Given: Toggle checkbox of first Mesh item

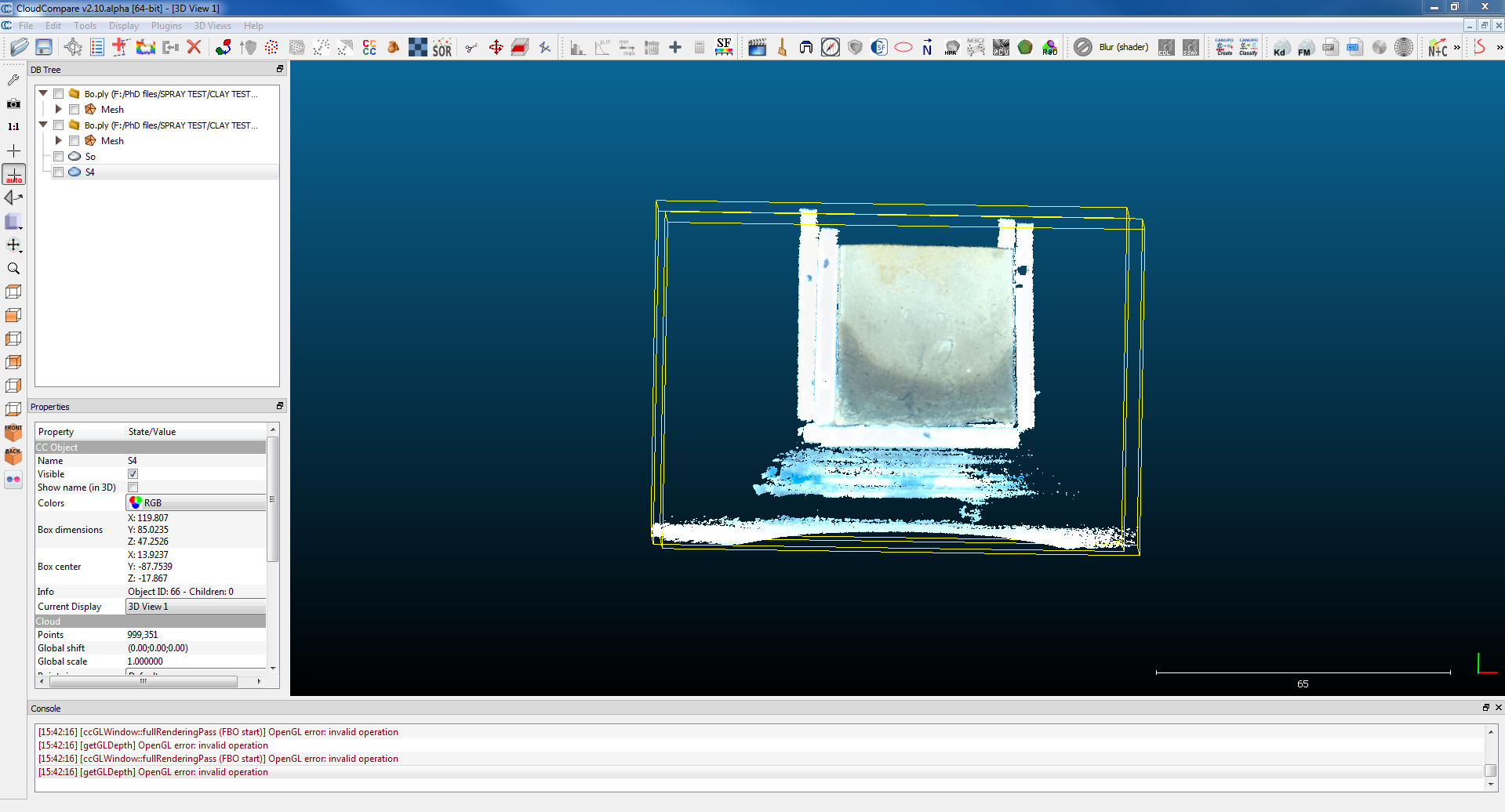Looking at the screenshot, I should pyautogui.click(x=74, y=109).
